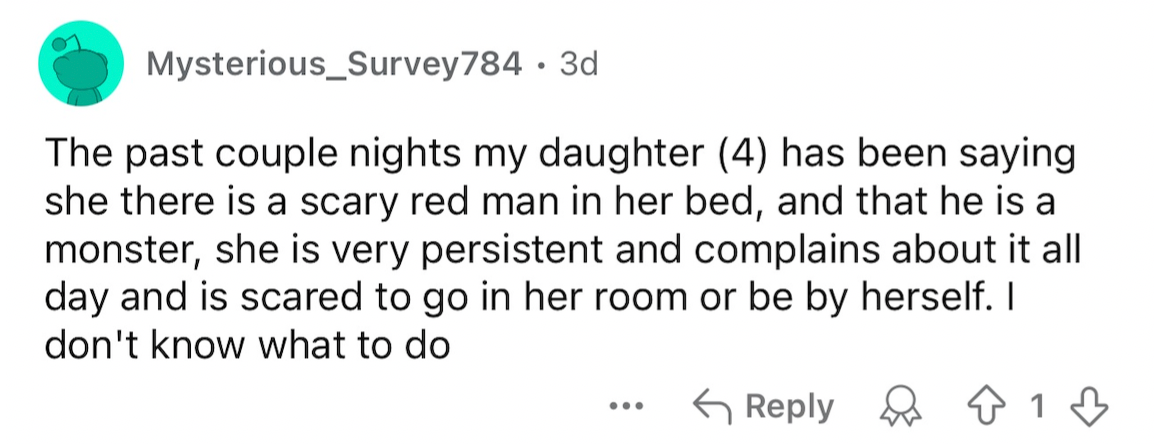Click the curved reply arrow icon
Screen dimensions: 1158x444
pyautogui.click(x=713, y=406)
